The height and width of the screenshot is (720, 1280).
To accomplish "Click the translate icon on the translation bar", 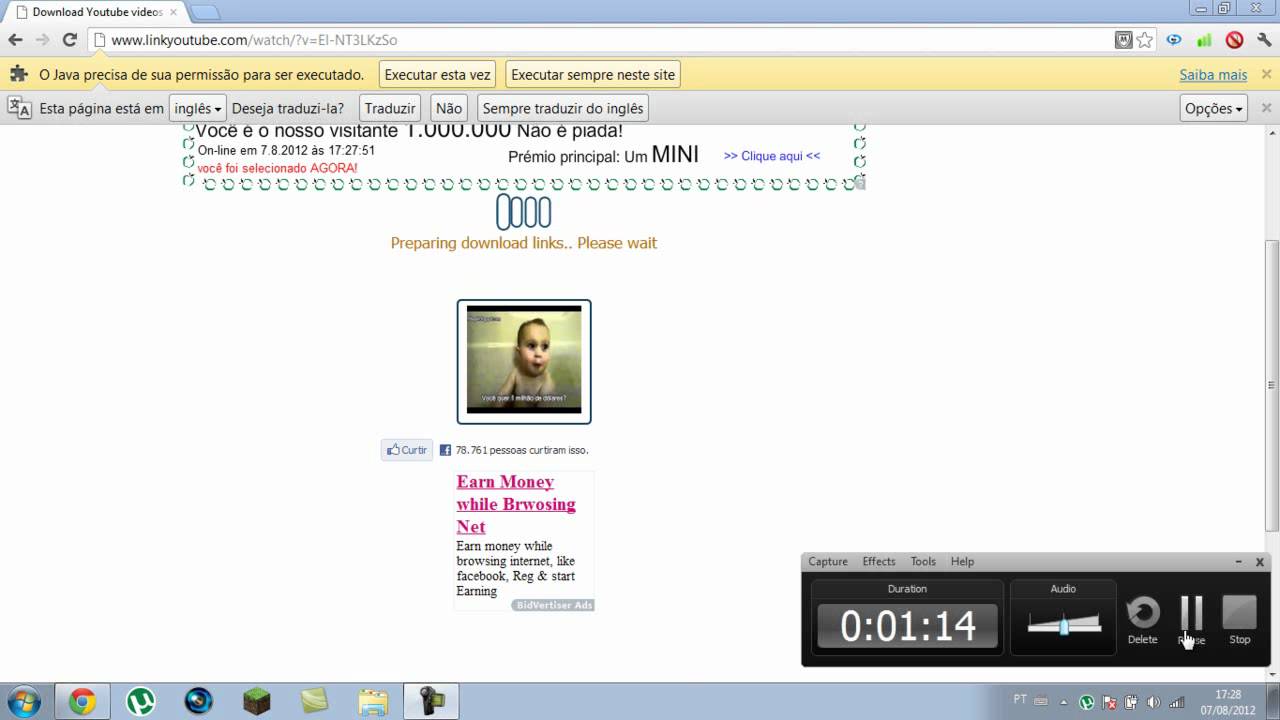I will pyautogui.click(x=19, y=108).
